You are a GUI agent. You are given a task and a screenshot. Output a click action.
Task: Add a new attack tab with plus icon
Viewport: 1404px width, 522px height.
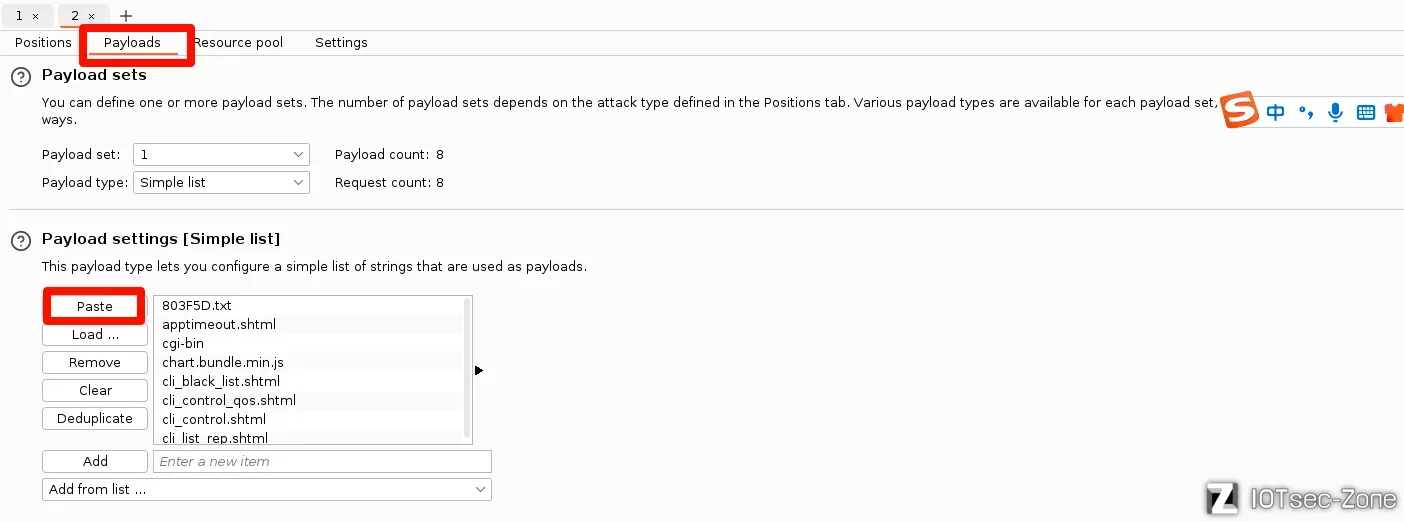click(126, 16)
